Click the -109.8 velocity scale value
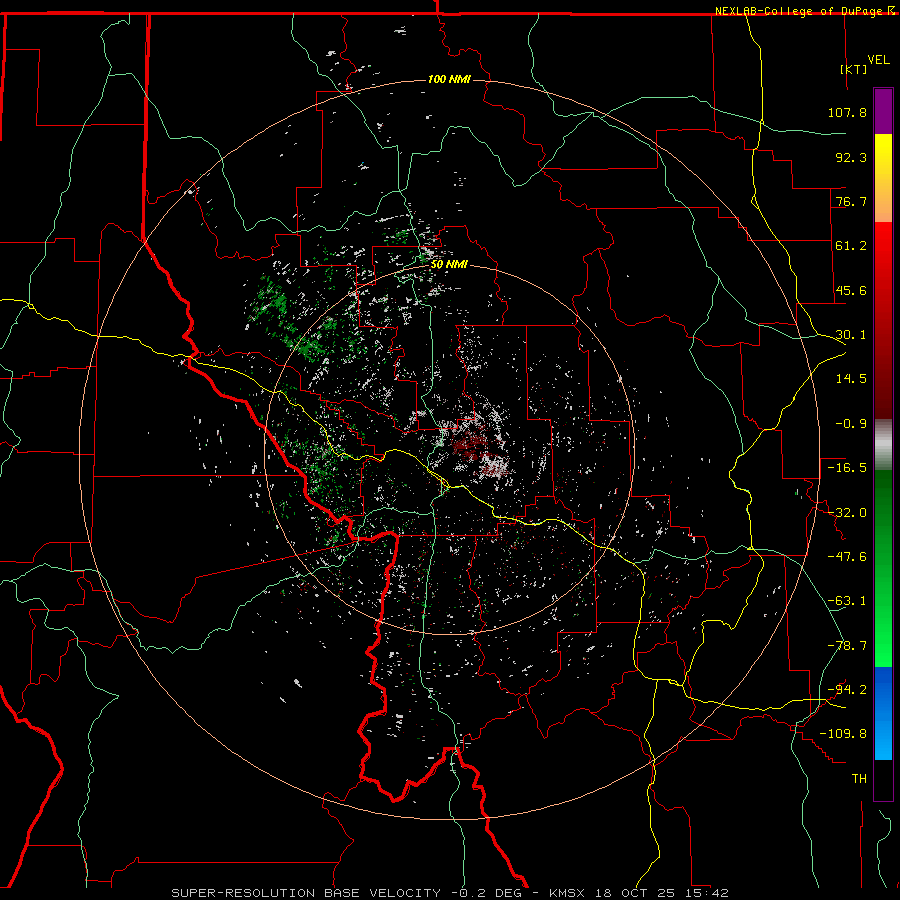The height and width of the screenshot is (900, 900). tap(843, 734)
